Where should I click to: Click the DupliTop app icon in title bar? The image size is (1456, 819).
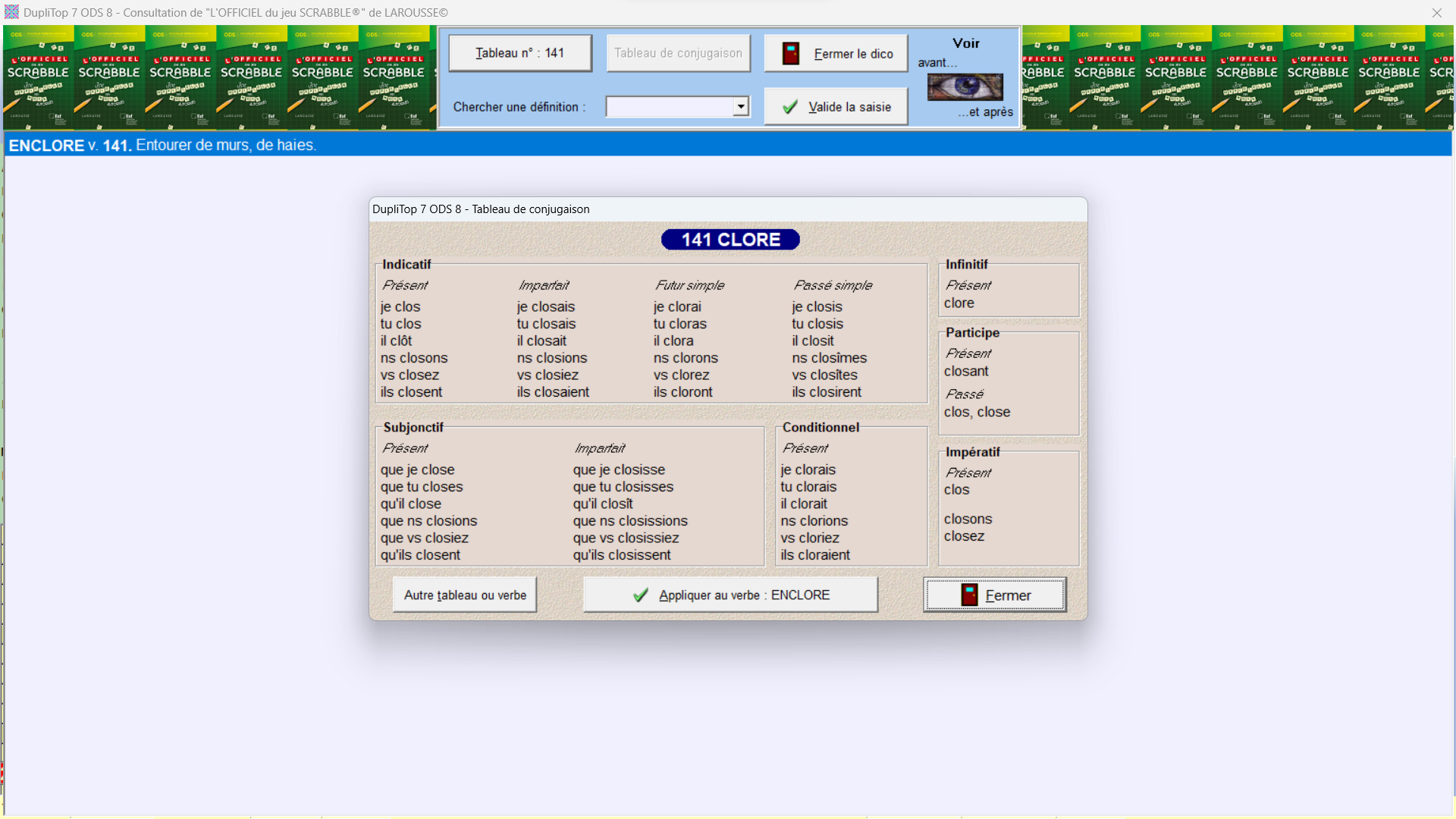[11, 12]
